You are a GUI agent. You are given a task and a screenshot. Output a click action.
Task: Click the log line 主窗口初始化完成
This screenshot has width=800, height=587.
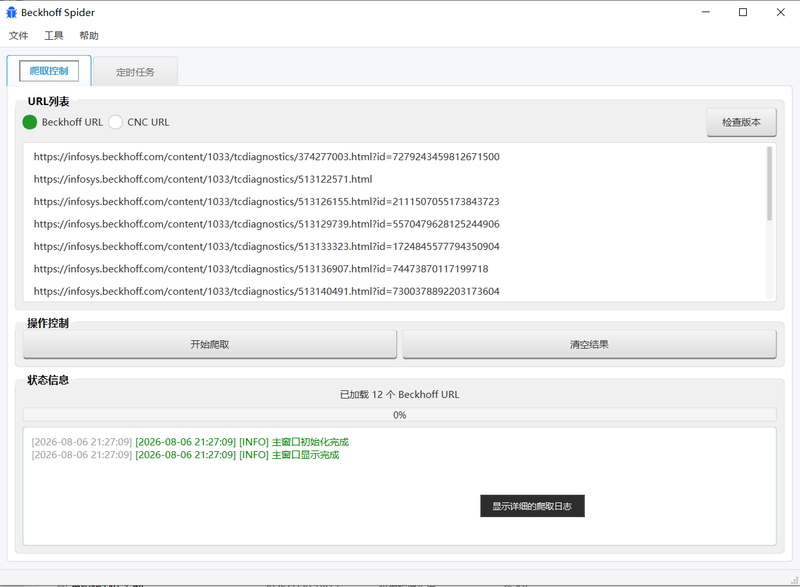click(x=190, y=442)
